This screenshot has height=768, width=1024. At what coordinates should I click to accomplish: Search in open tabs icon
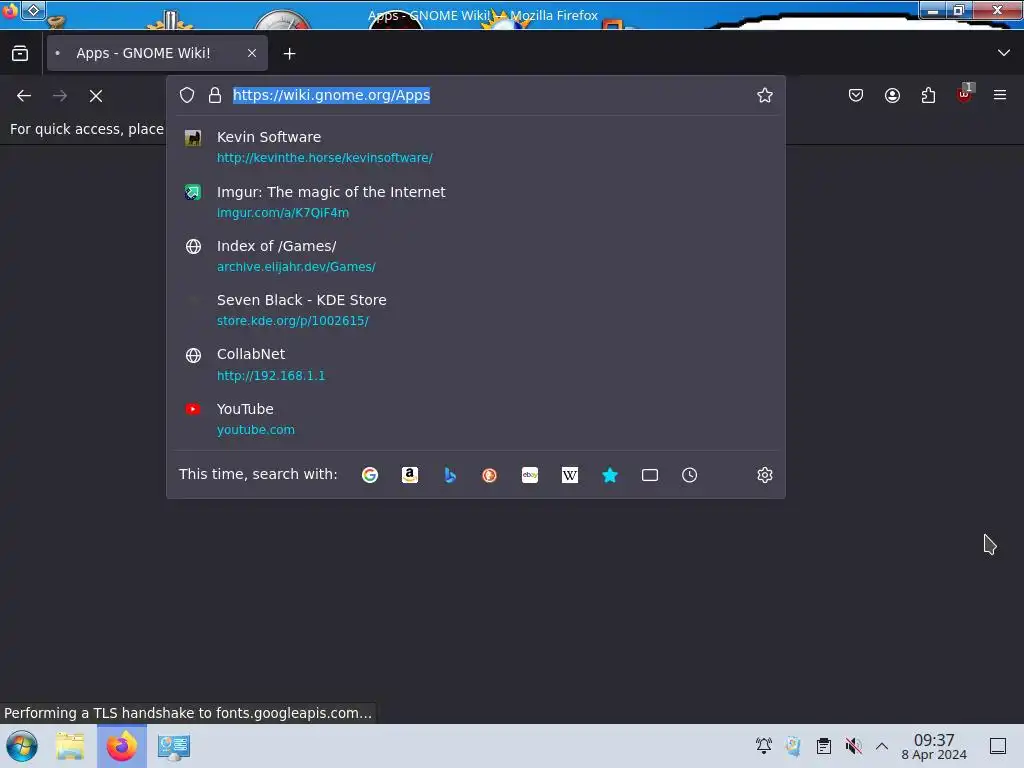point(650,475)
